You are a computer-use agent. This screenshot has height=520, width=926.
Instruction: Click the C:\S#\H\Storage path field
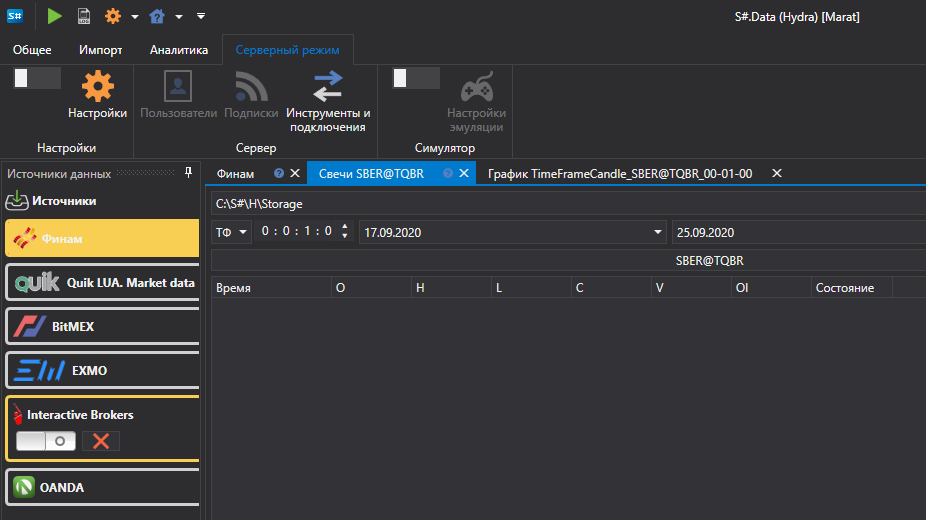568,204
